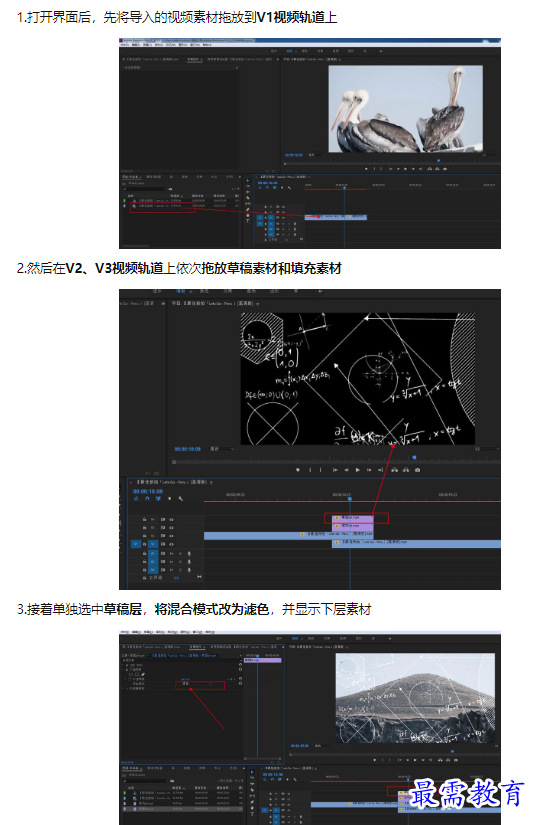Click Add Marker in step 2 monitor transport

click(x=298, y=470)
